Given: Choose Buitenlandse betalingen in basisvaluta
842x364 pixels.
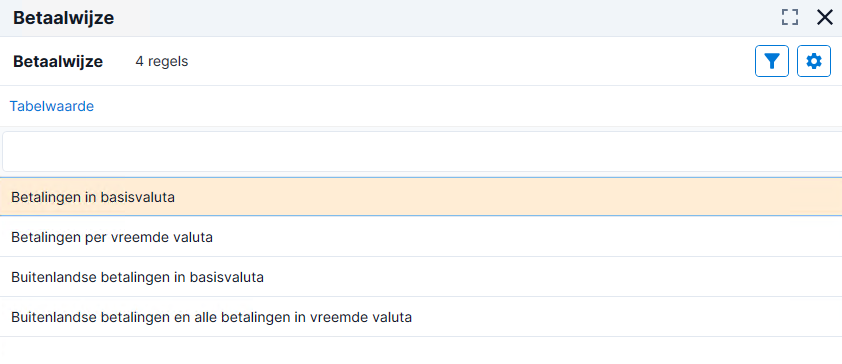Looking at the screenshot, I should pyautogui.click(x=421, y=277).
